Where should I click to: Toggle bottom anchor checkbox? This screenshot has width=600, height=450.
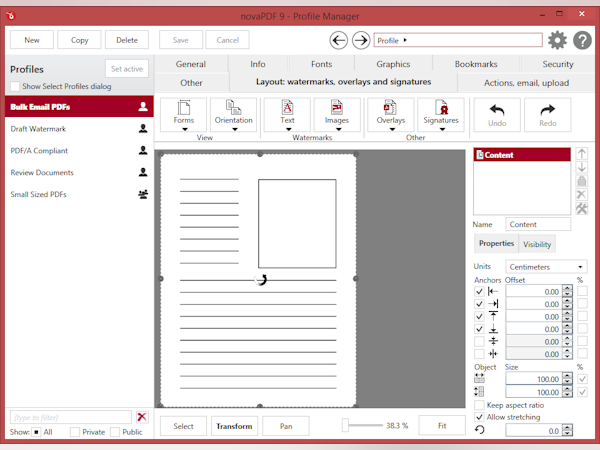click(479, 329)
